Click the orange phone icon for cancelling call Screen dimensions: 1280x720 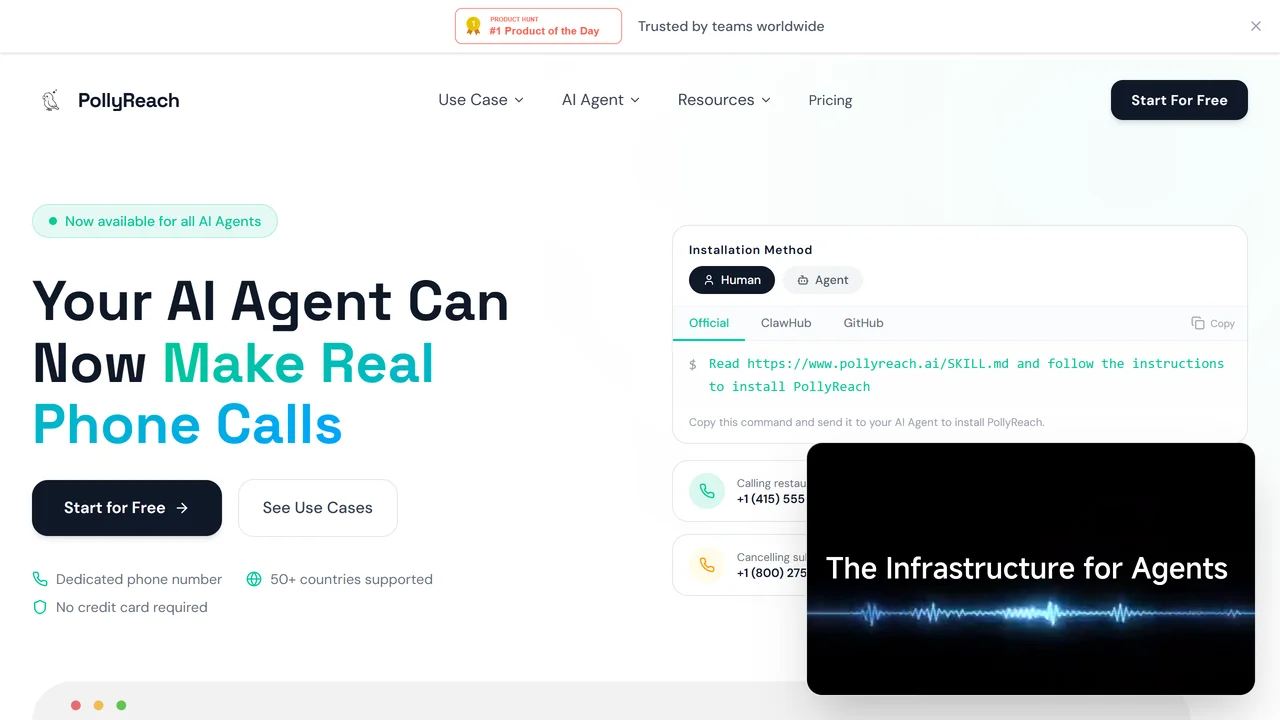point(707,565)
